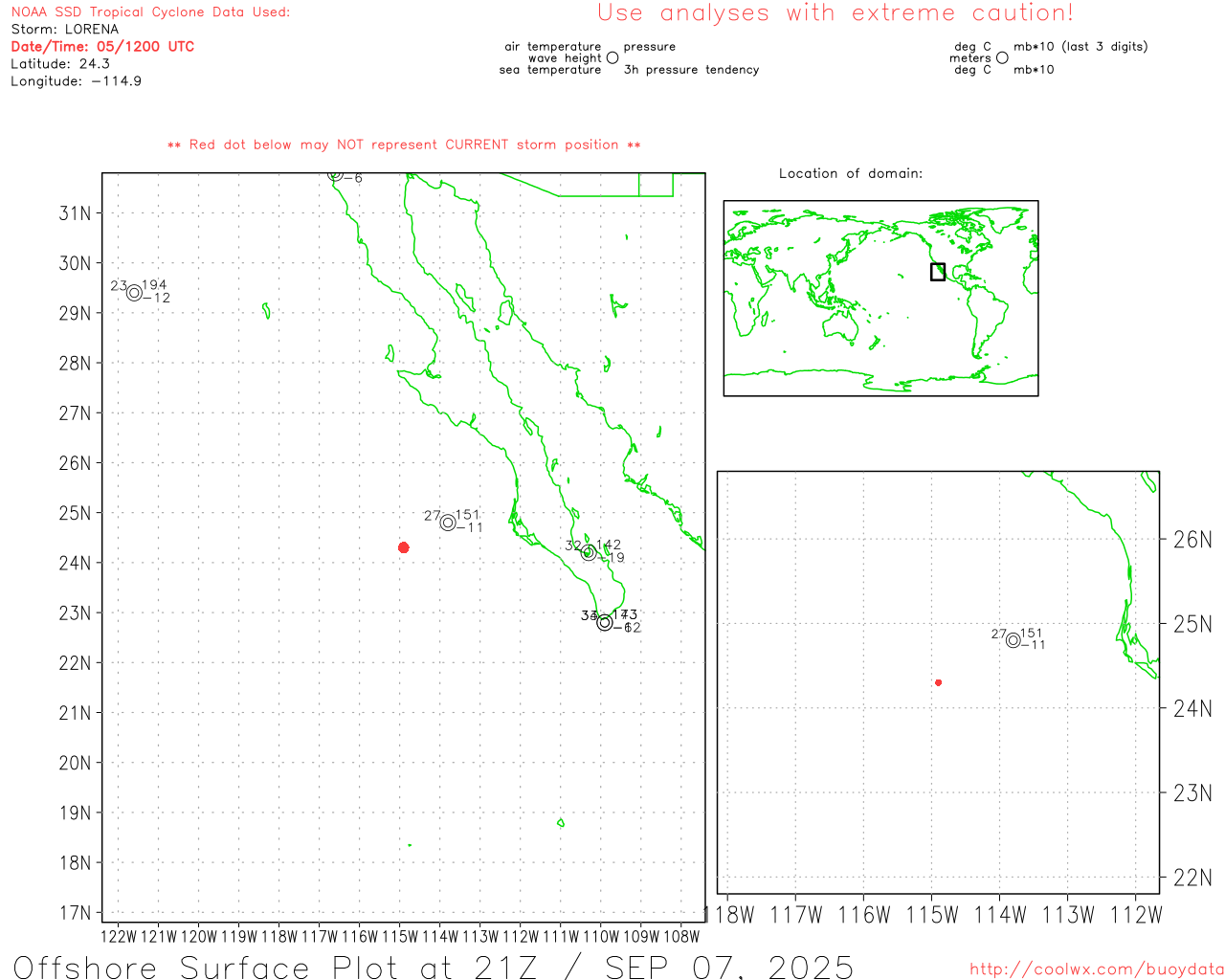Click Guadalupe island outline near 29N 118W
1225x980 pixels.
pyautogui.click(x=266, y=311)
